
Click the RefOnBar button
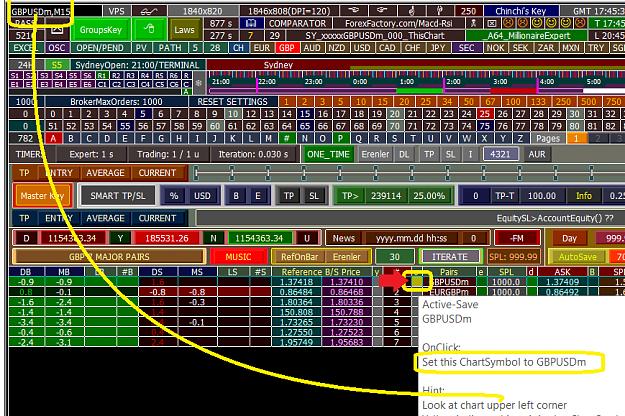click(x=299, y=257)
